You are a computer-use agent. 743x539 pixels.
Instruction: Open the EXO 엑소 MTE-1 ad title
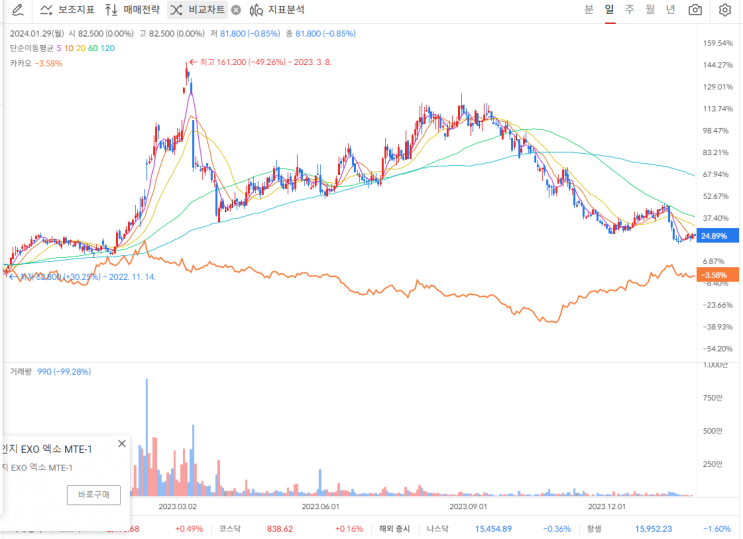point(46,449)
